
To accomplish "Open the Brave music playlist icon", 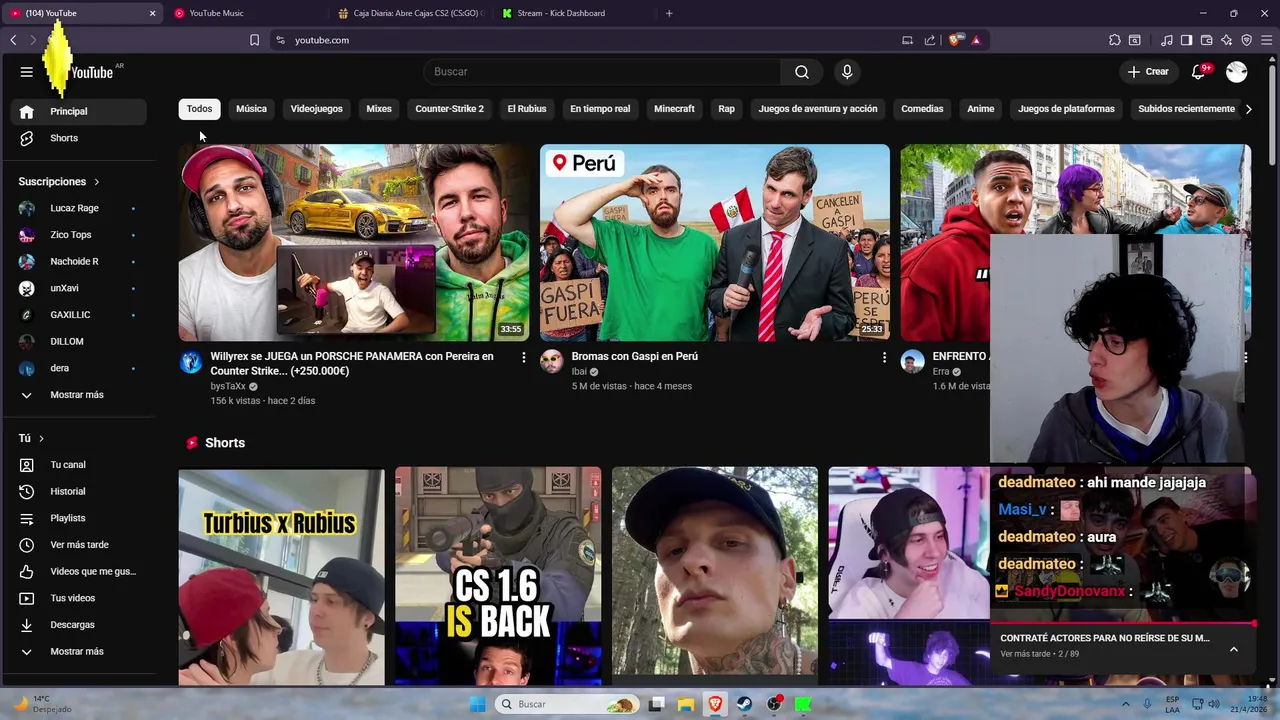I will point(1166,40).
